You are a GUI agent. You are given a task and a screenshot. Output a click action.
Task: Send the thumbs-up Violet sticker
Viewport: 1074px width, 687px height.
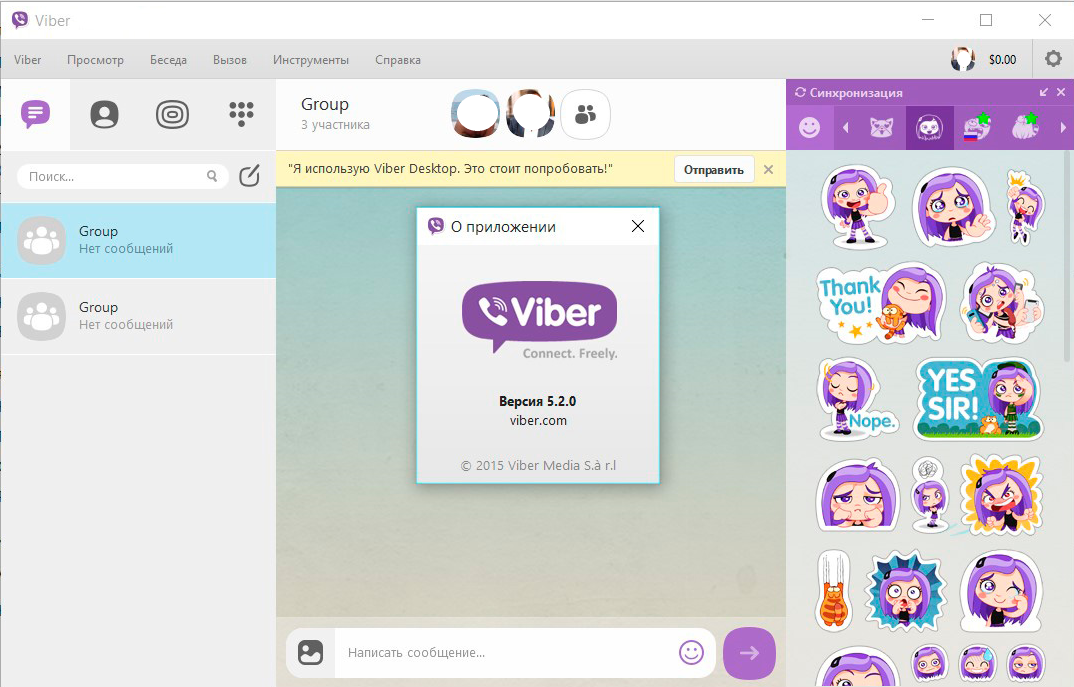tap(858, 207)
